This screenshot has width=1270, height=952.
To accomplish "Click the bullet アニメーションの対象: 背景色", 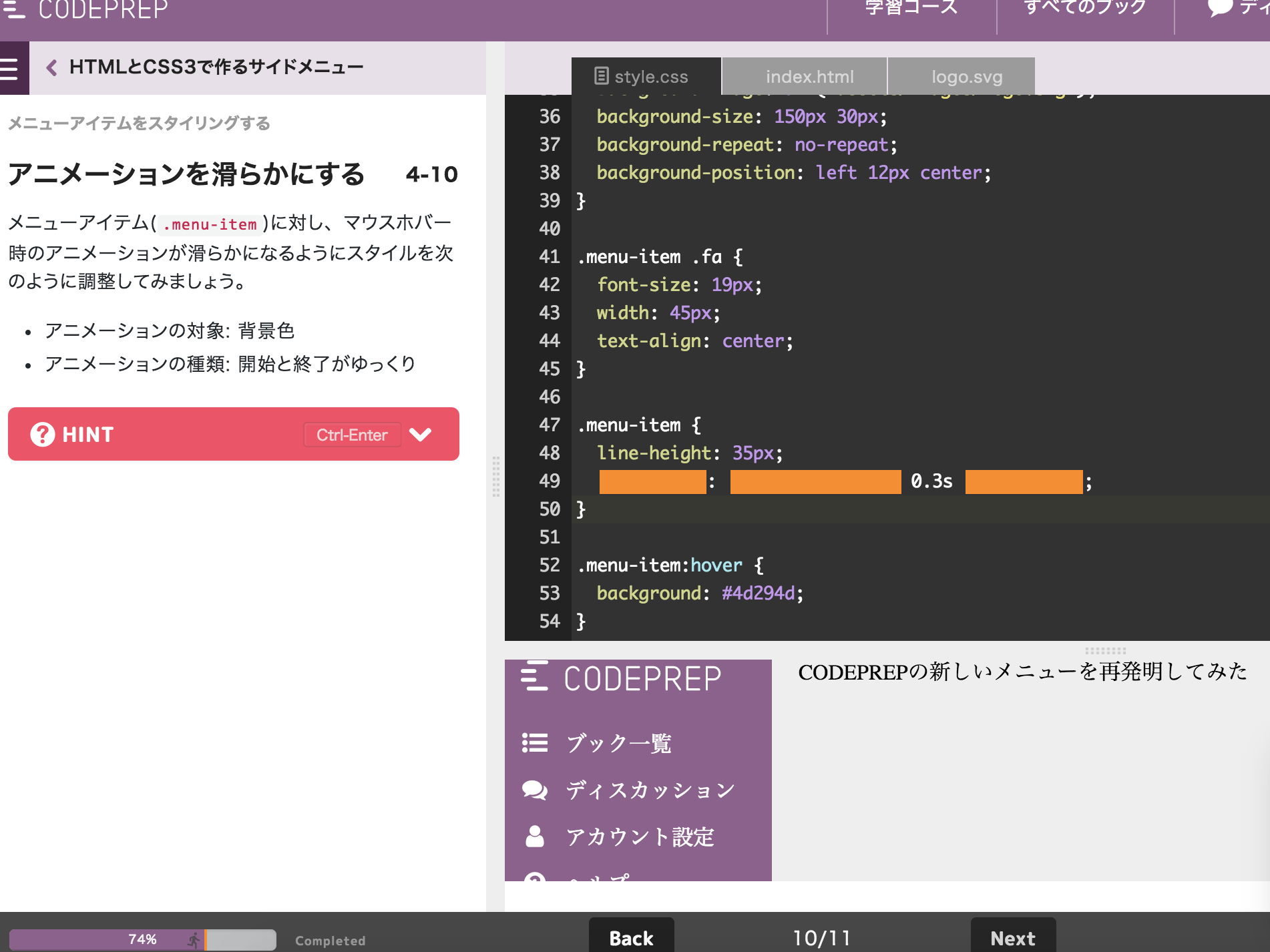I will [x=170, y=330].
